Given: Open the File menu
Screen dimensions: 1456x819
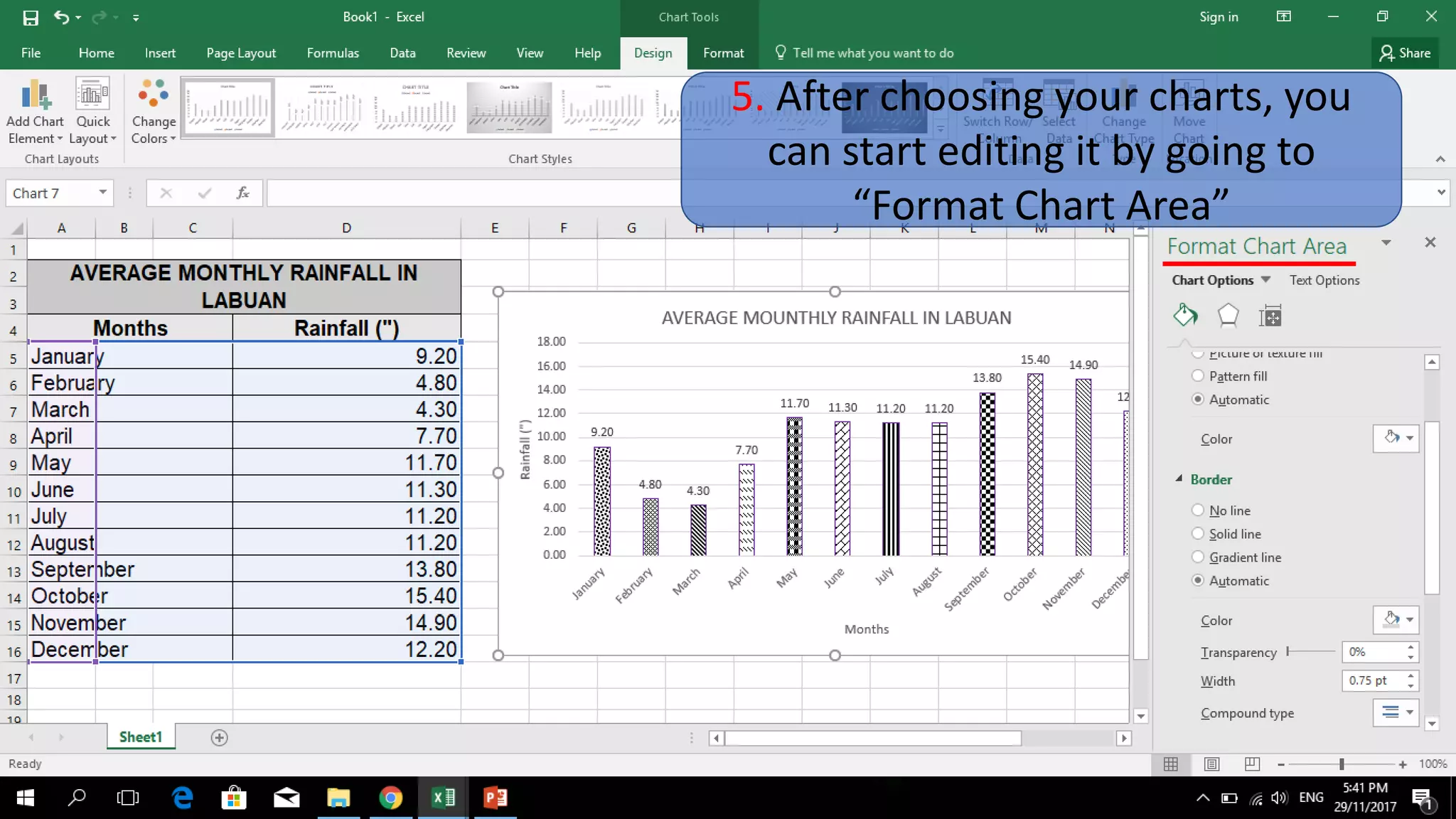Looking at the screenshot, I should pos(31,53).
